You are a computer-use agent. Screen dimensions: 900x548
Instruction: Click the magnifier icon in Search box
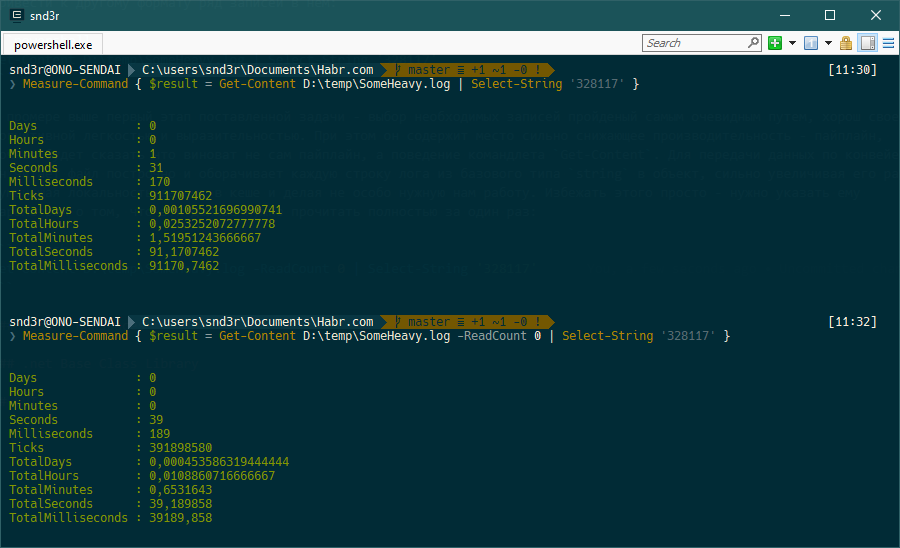(x=753, y=43)
